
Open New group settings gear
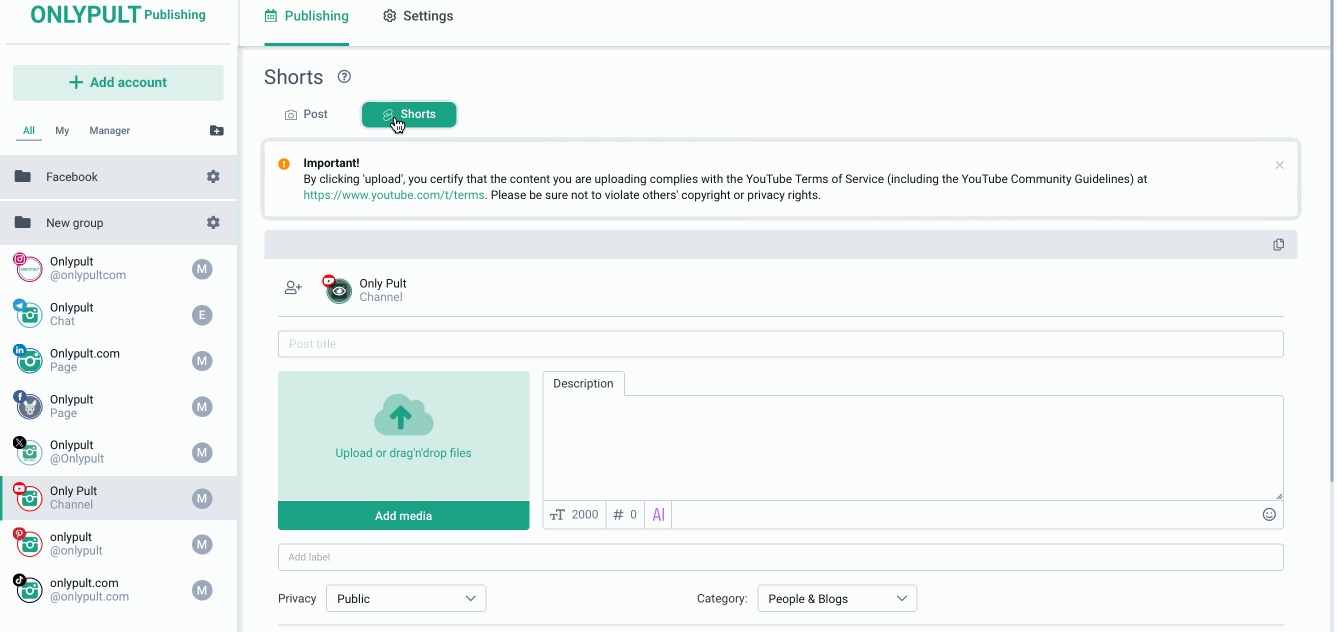click(x=213, y=223)
